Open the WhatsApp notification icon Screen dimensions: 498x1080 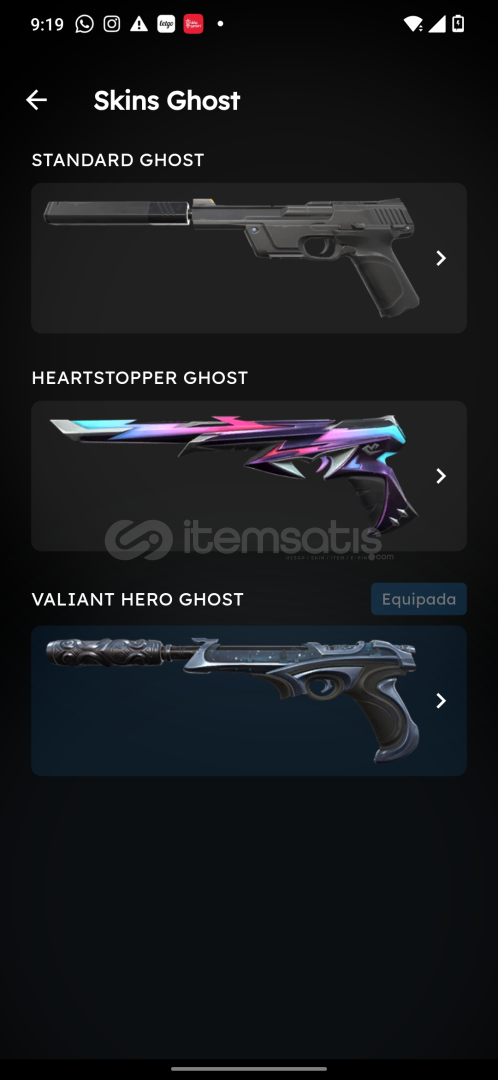[x=84, y=24]
